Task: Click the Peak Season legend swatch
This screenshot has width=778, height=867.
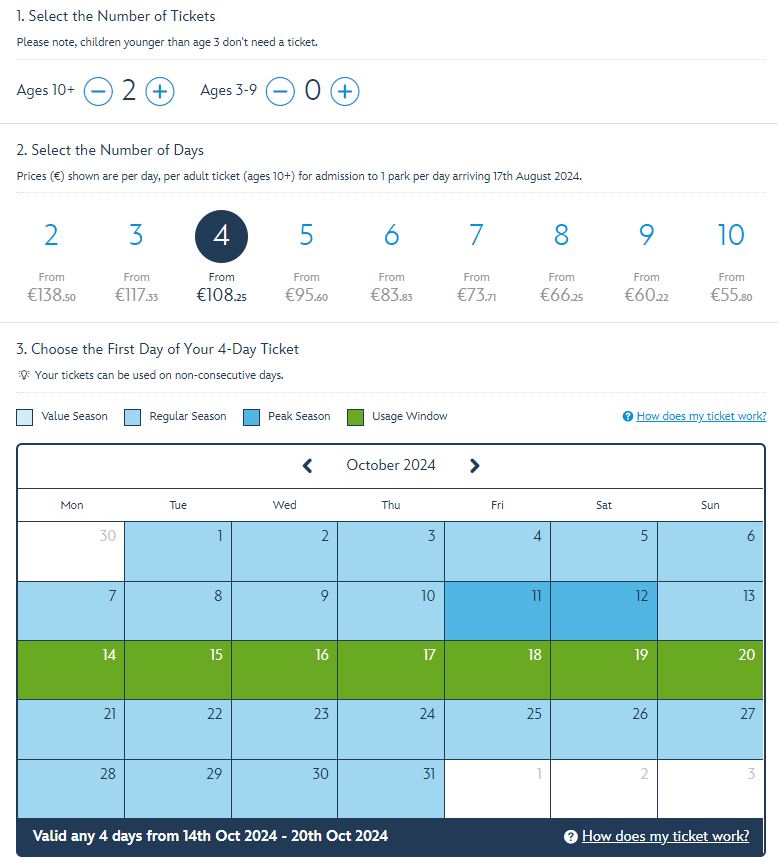Action: point(252,417)
